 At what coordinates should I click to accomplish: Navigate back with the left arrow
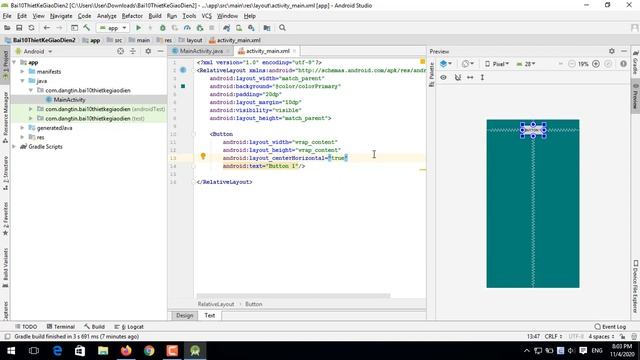tap(47, 28)
